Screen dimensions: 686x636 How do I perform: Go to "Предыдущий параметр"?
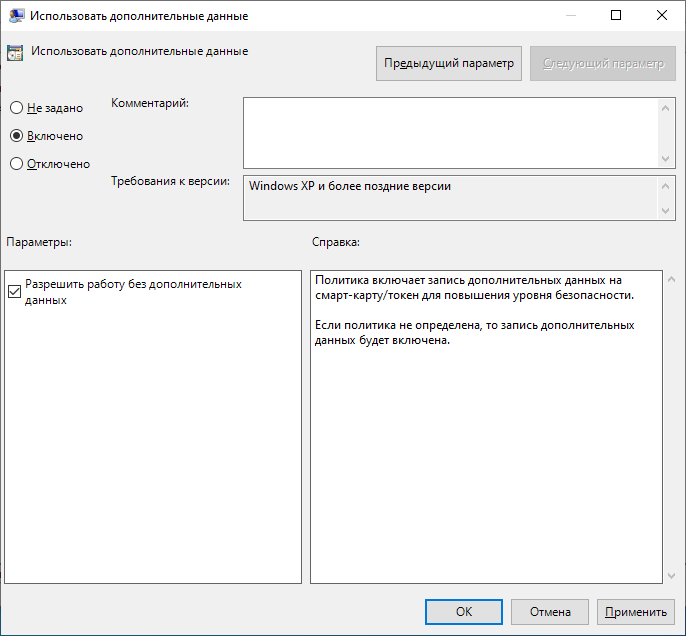[x=449, y=63]
